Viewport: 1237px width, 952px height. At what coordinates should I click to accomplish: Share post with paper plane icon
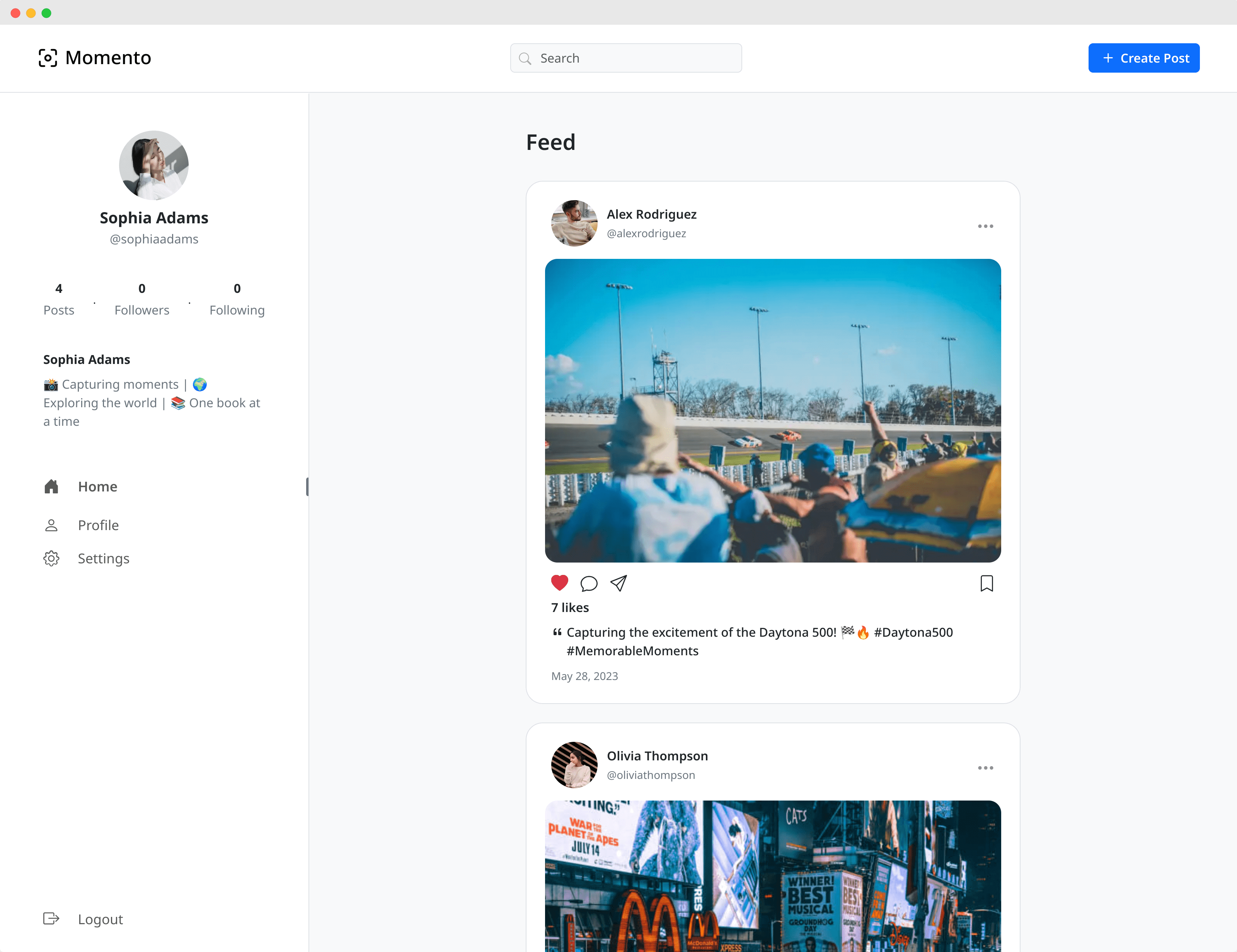[x=618, y=583]
